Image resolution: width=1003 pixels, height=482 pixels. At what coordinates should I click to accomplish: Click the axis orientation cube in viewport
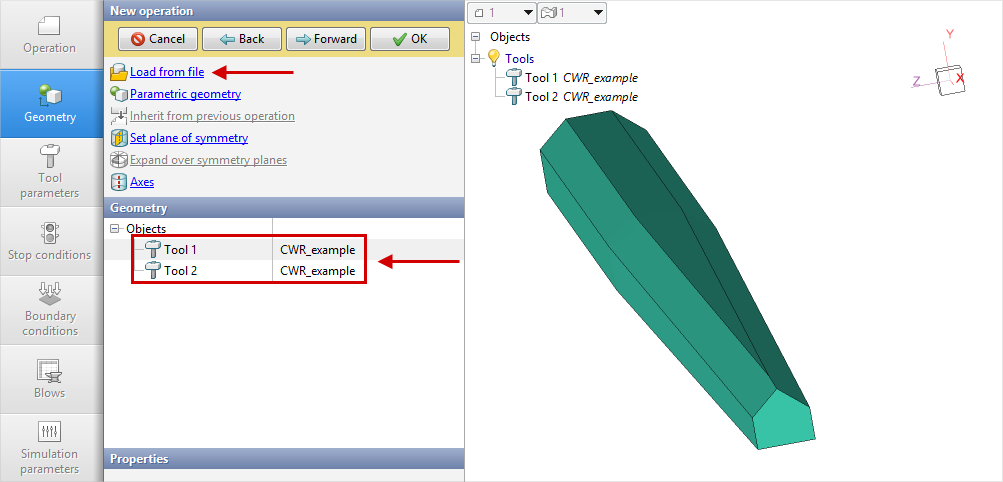[947, 79]
